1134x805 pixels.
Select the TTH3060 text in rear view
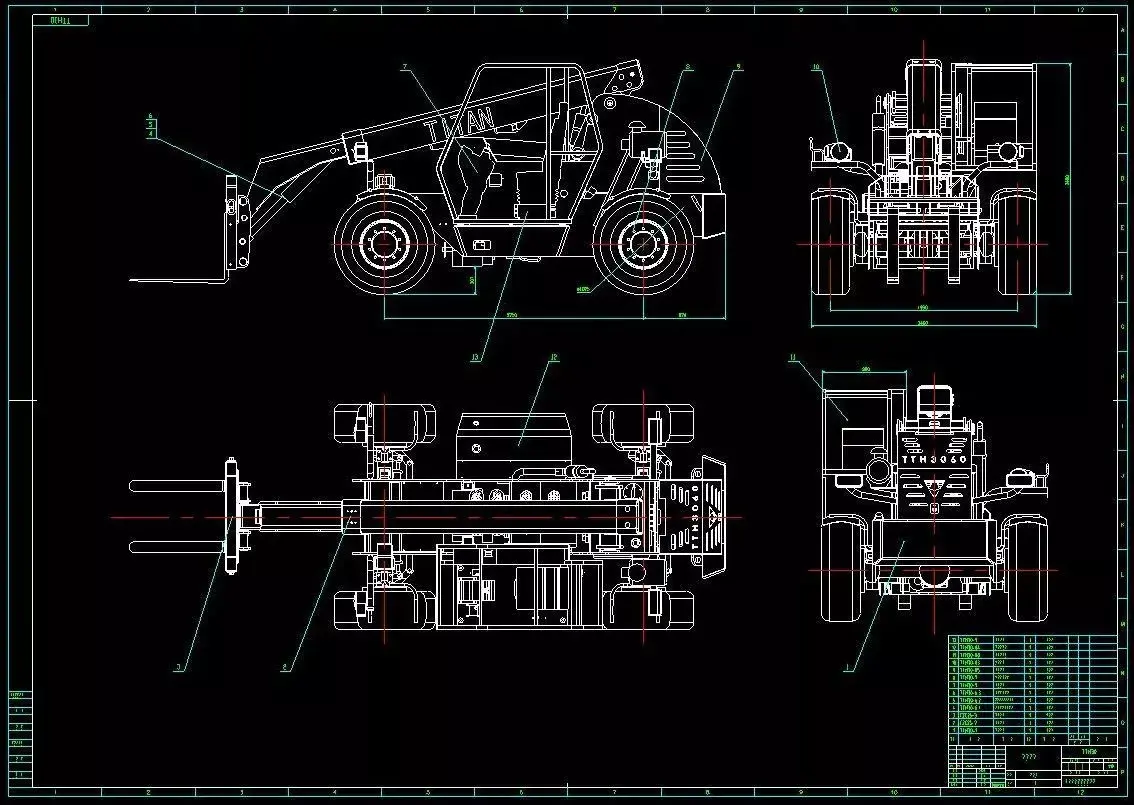point(934,460)
